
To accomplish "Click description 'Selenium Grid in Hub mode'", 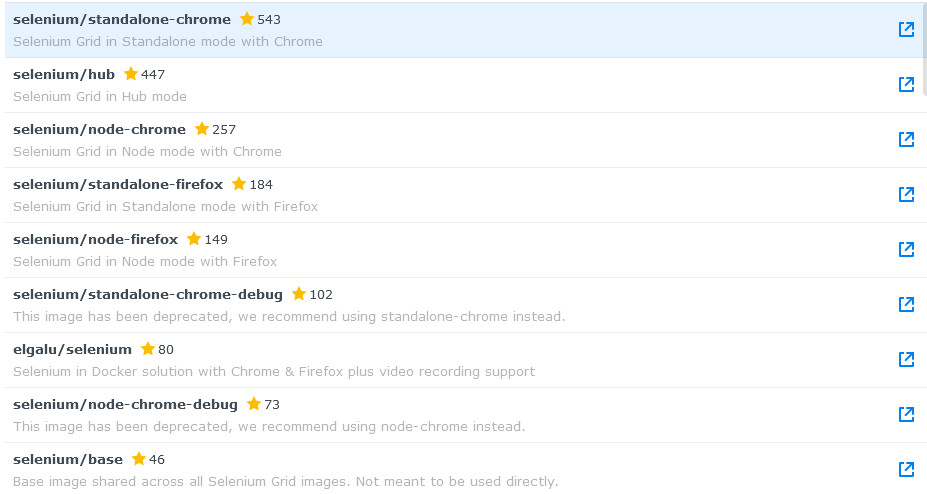I will point(100,96).
